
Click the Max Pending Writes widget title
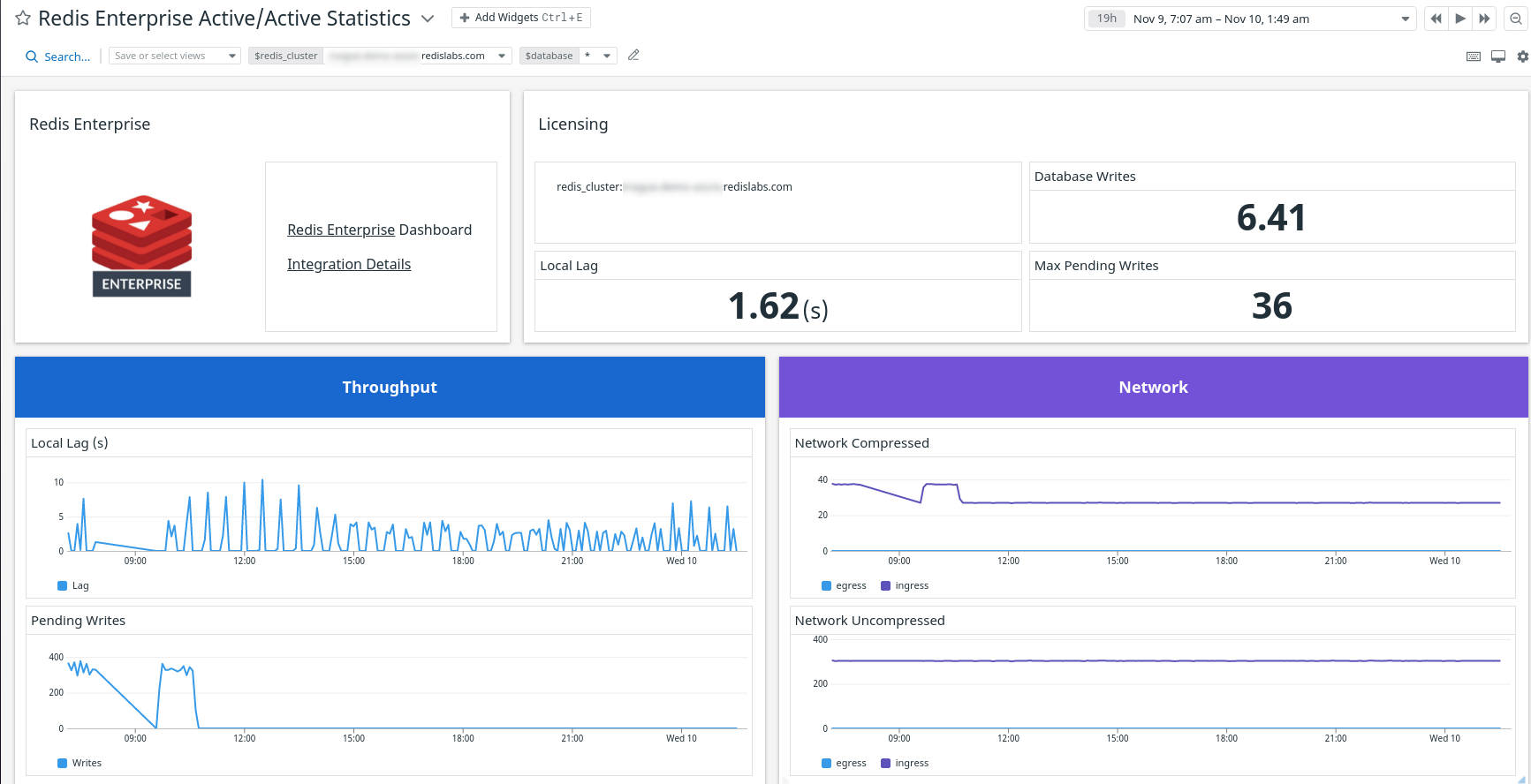tap(1096, 266)
